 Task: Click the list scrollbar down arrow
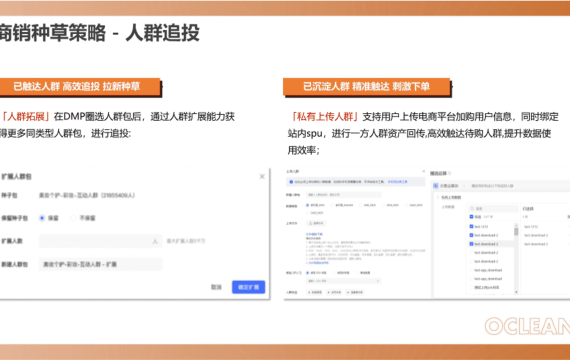tap(516, 292)
